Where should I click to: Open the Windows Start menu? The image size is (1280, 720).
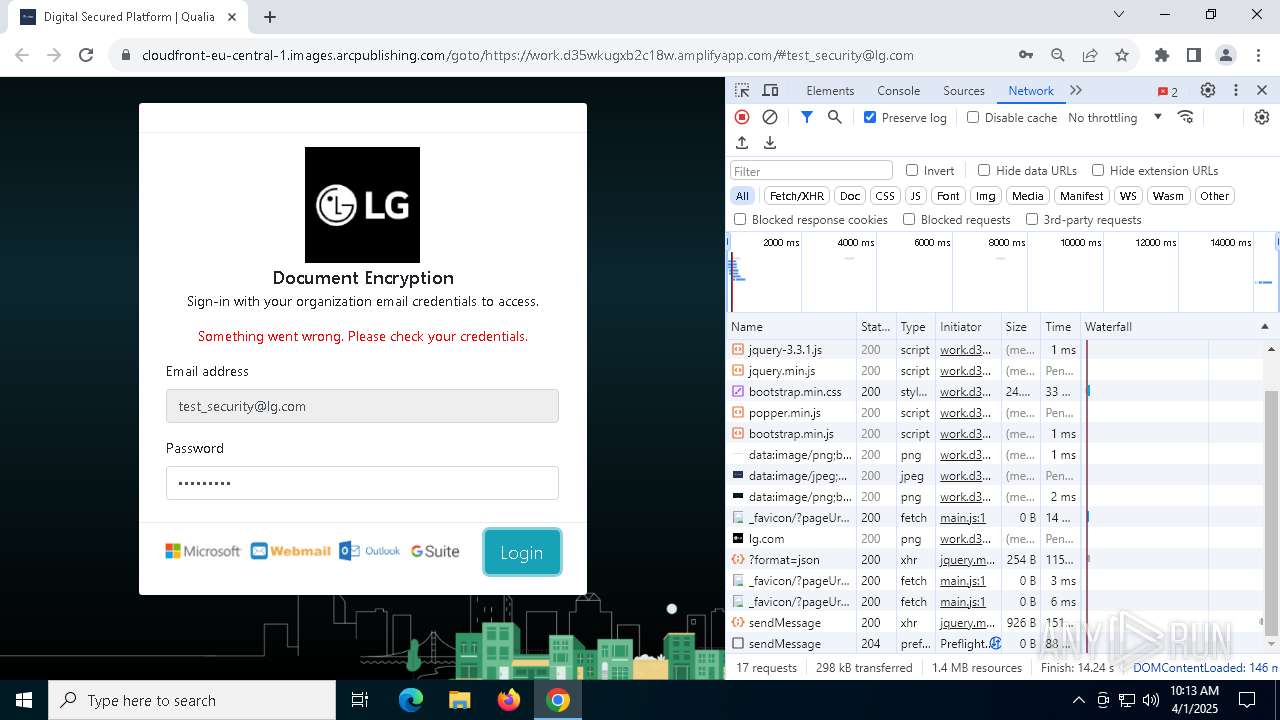(24, 700)
